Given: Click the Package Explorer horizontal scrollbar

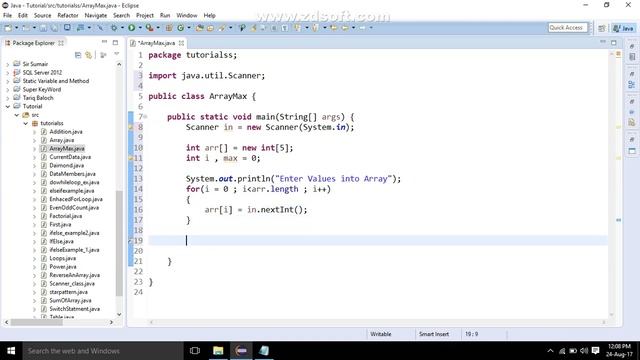Looking at the screenshot, I should (x=37, y=322).
